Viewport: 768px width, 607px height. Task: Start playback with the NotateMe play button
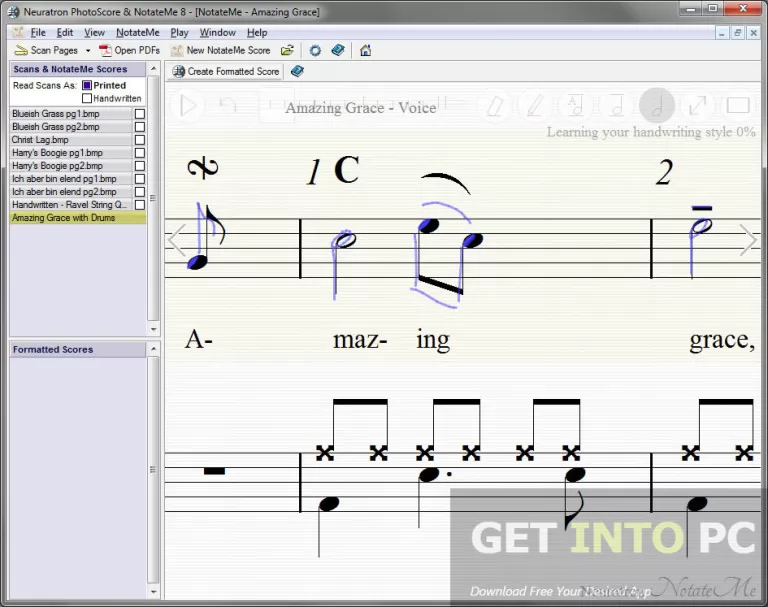[x=189, y=105]
